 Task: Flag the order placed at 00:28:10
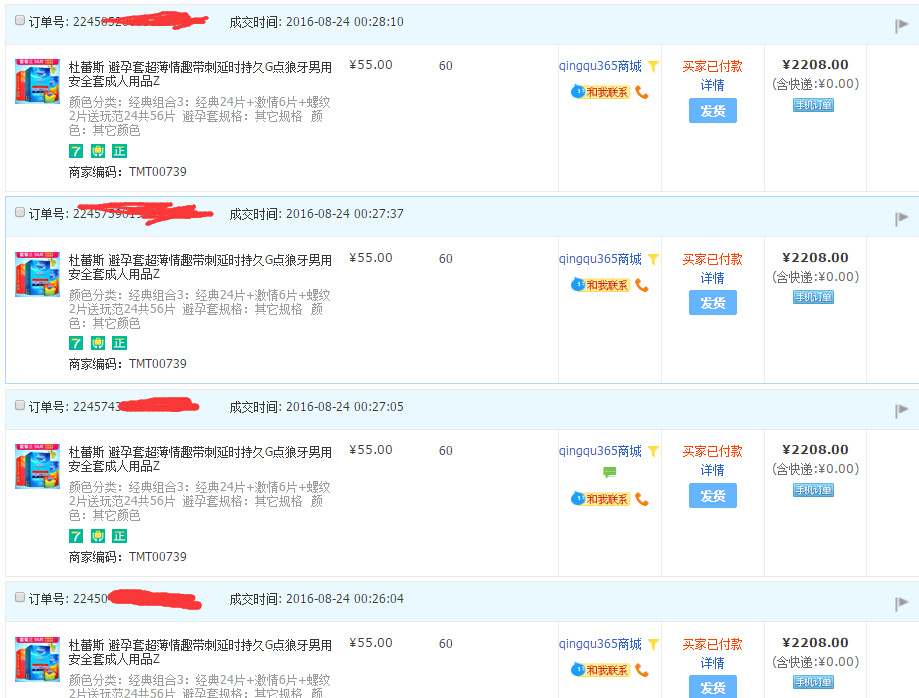(x=901, y=26)
